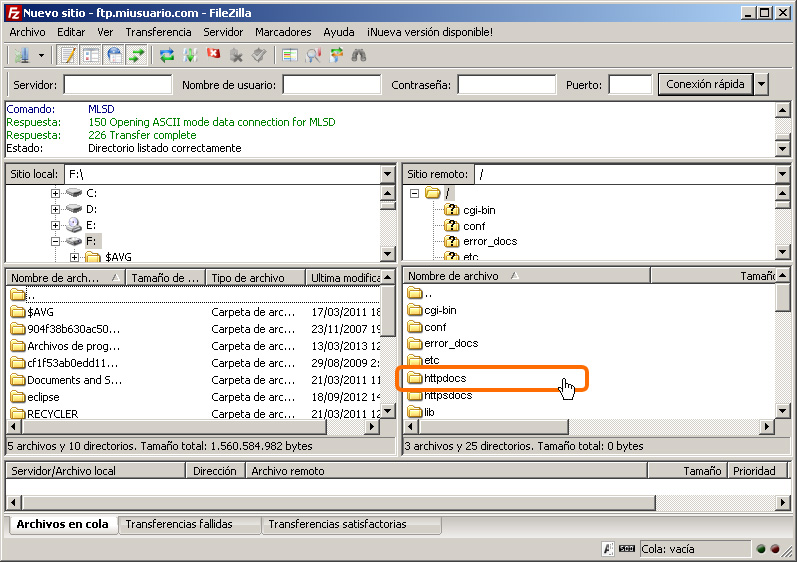Image resolution: width=797 pixels, height=562 pixels.
Task: Click the red activity LED in status bar
Action: click(x=775, y=549)
